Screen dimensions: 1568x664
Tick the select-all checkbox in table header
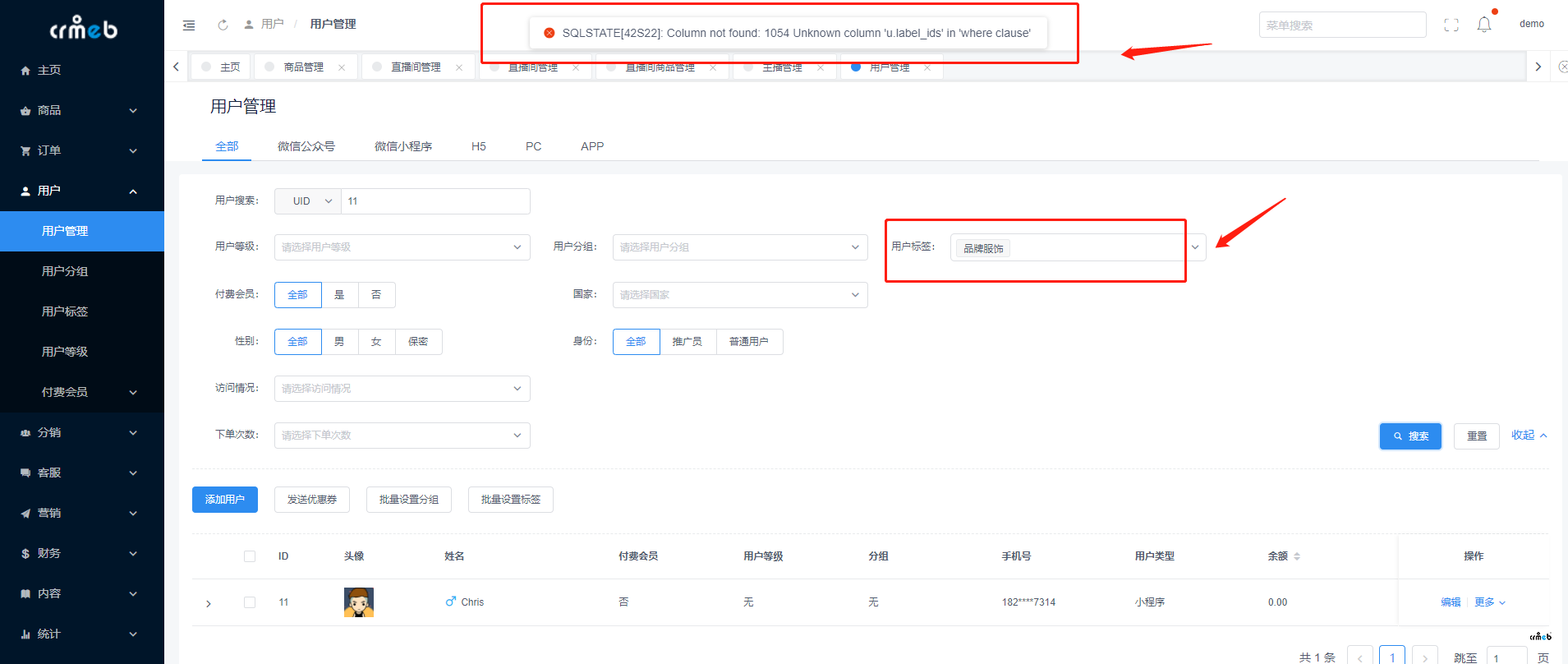click(250, 556)
